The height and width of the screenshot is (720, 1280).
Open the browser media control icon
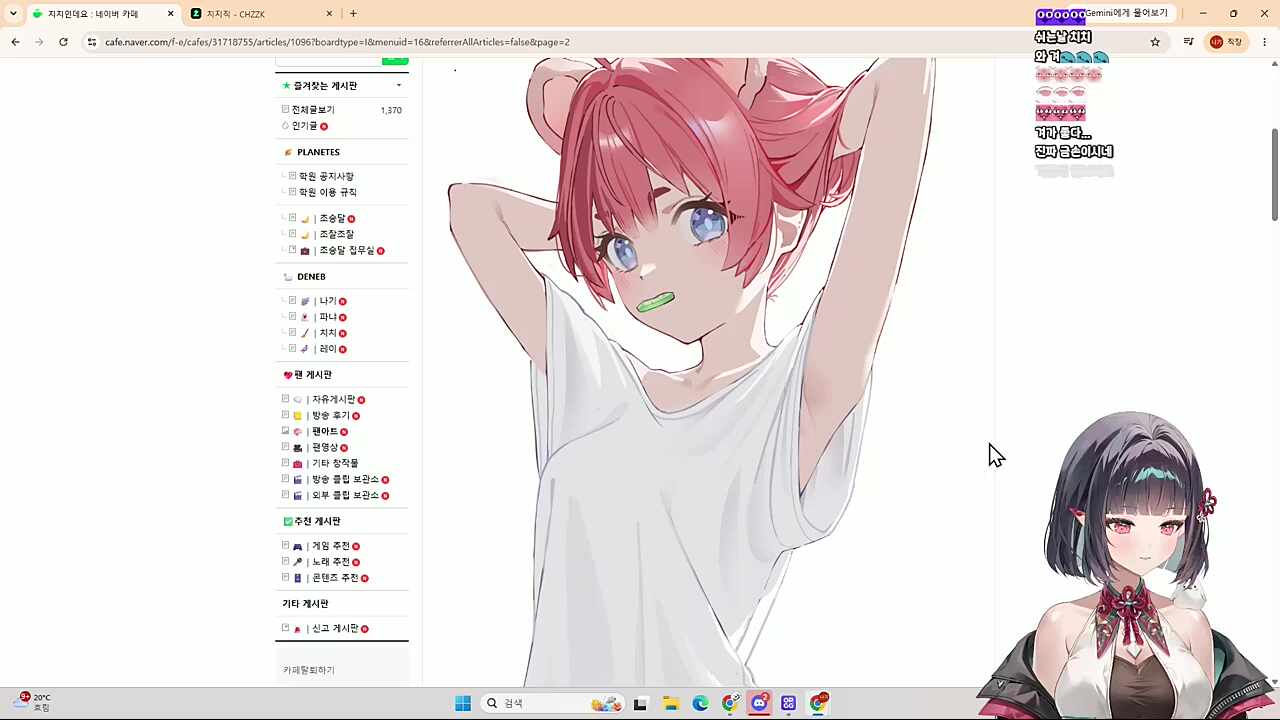(x=1188, y=42)
